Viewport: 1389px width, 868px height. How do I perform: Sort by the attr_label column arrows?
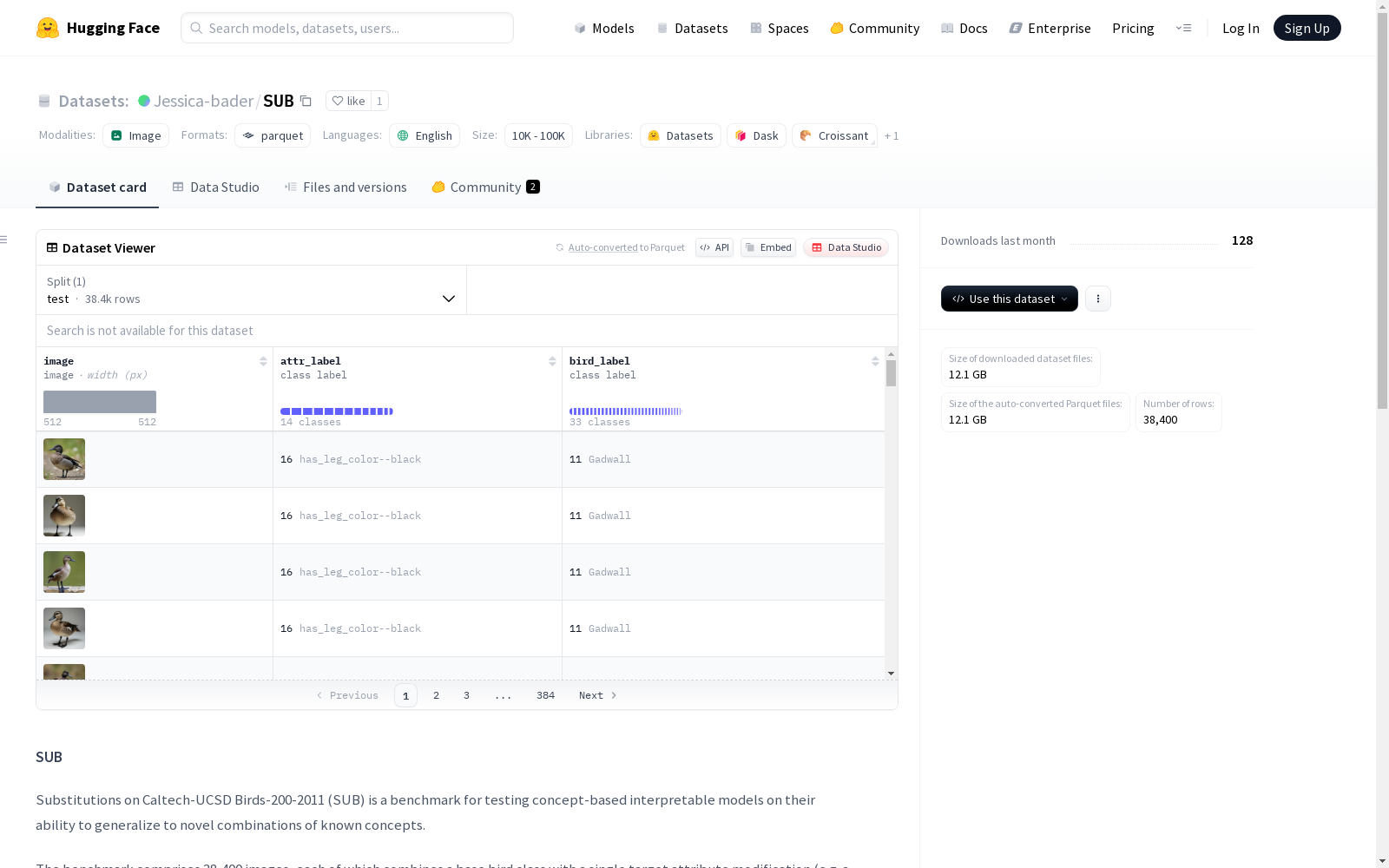[552, 361]
